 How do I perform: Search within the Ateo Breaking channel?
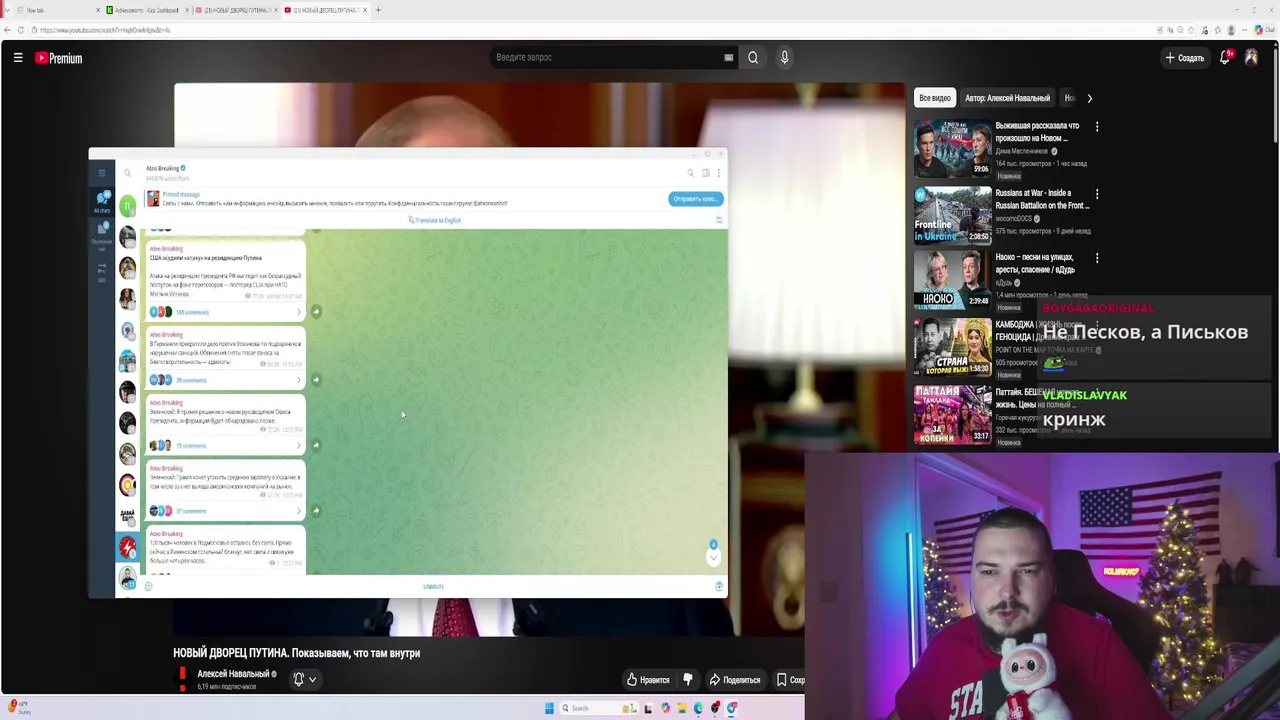click(x=690, y=173)
